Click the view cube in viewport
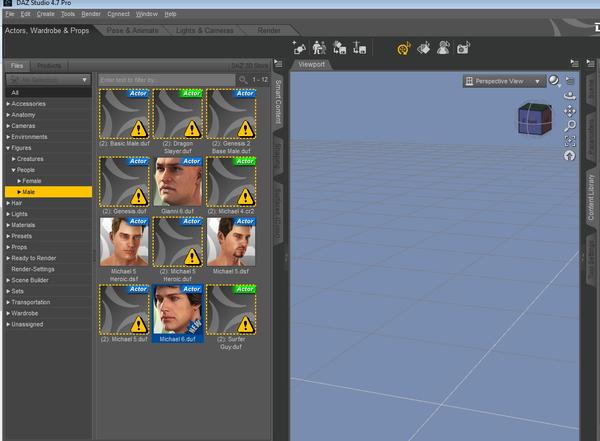This screenshot has height=441, width=600. click(x=535, y=119)
